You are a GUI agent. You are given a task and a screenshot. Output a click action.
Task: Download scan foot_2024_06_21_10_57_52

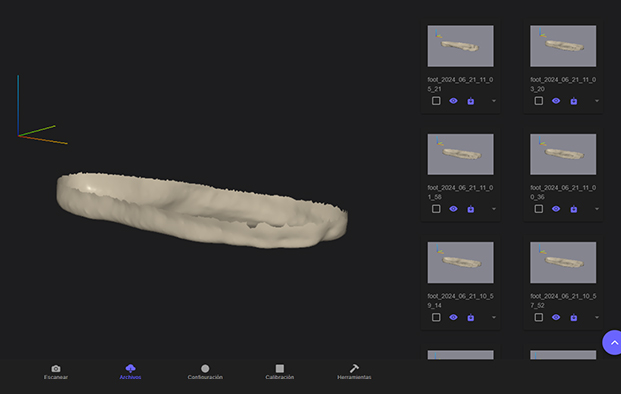[573, 317]
